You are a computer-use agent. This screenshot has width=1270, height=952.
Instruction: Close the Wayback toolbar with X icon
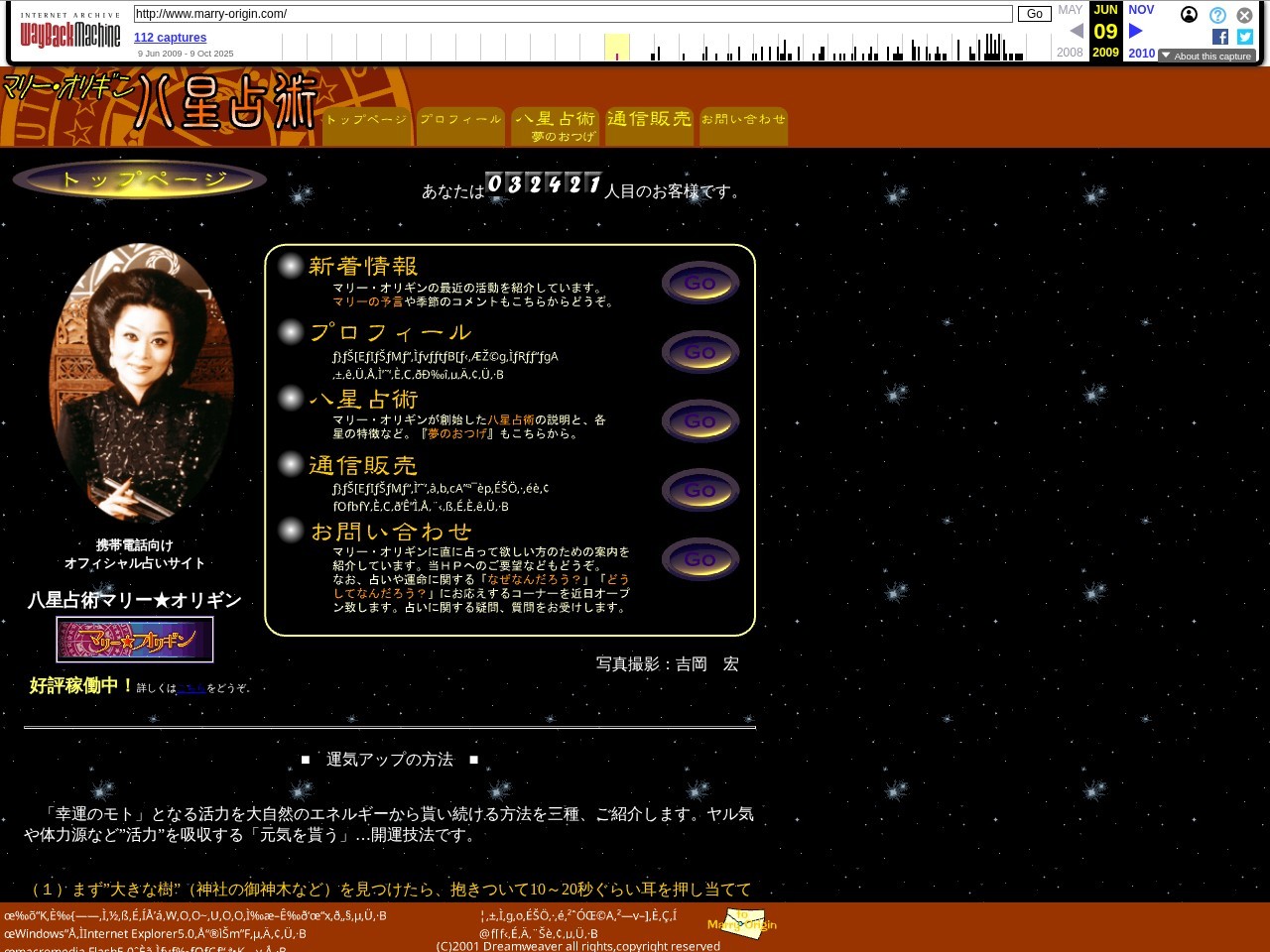(x=1244, y=15)
